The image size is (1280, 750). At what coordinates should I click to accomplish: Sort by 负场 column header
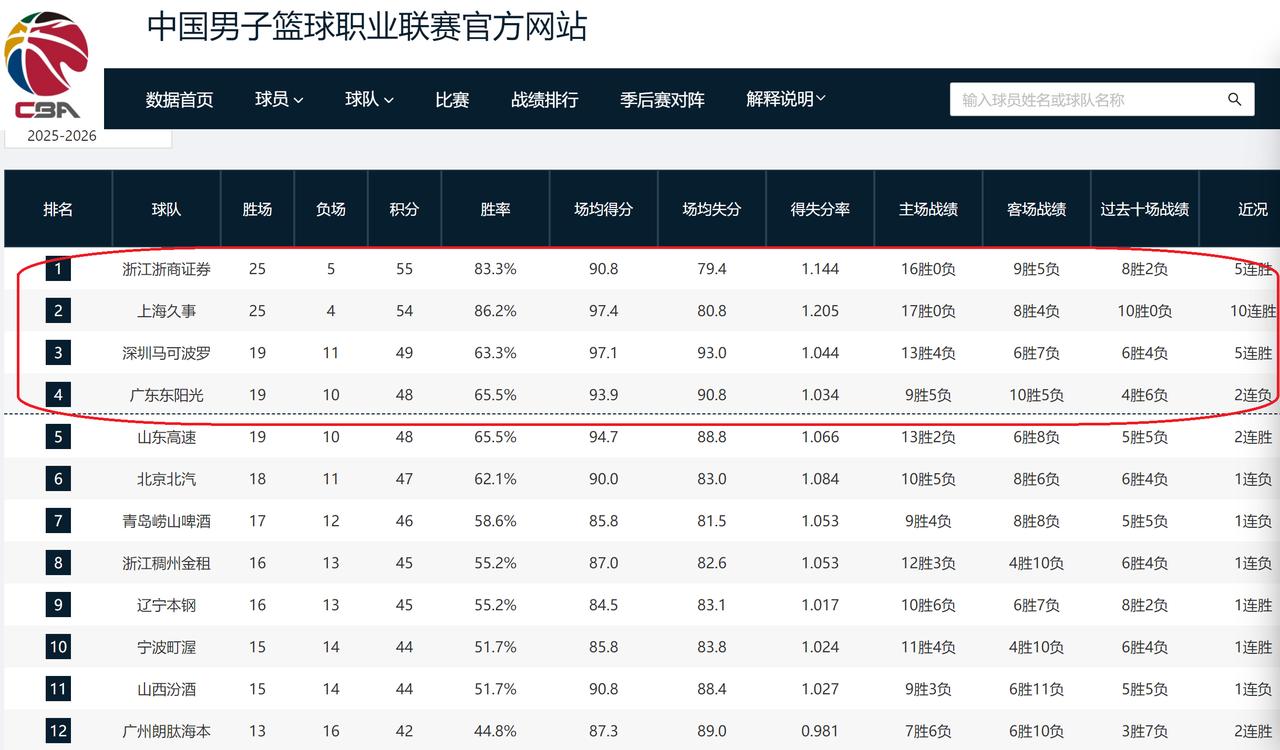click(331, 209)
